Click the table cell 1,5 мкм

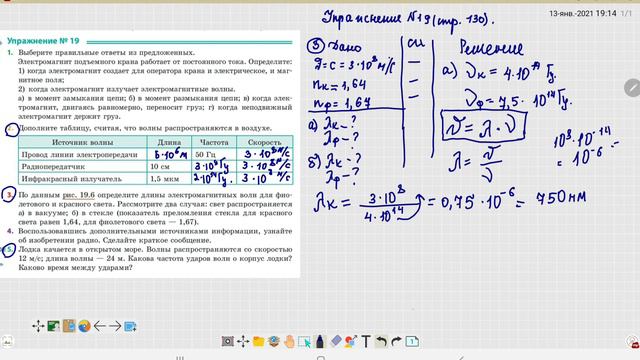pos(164,179)
